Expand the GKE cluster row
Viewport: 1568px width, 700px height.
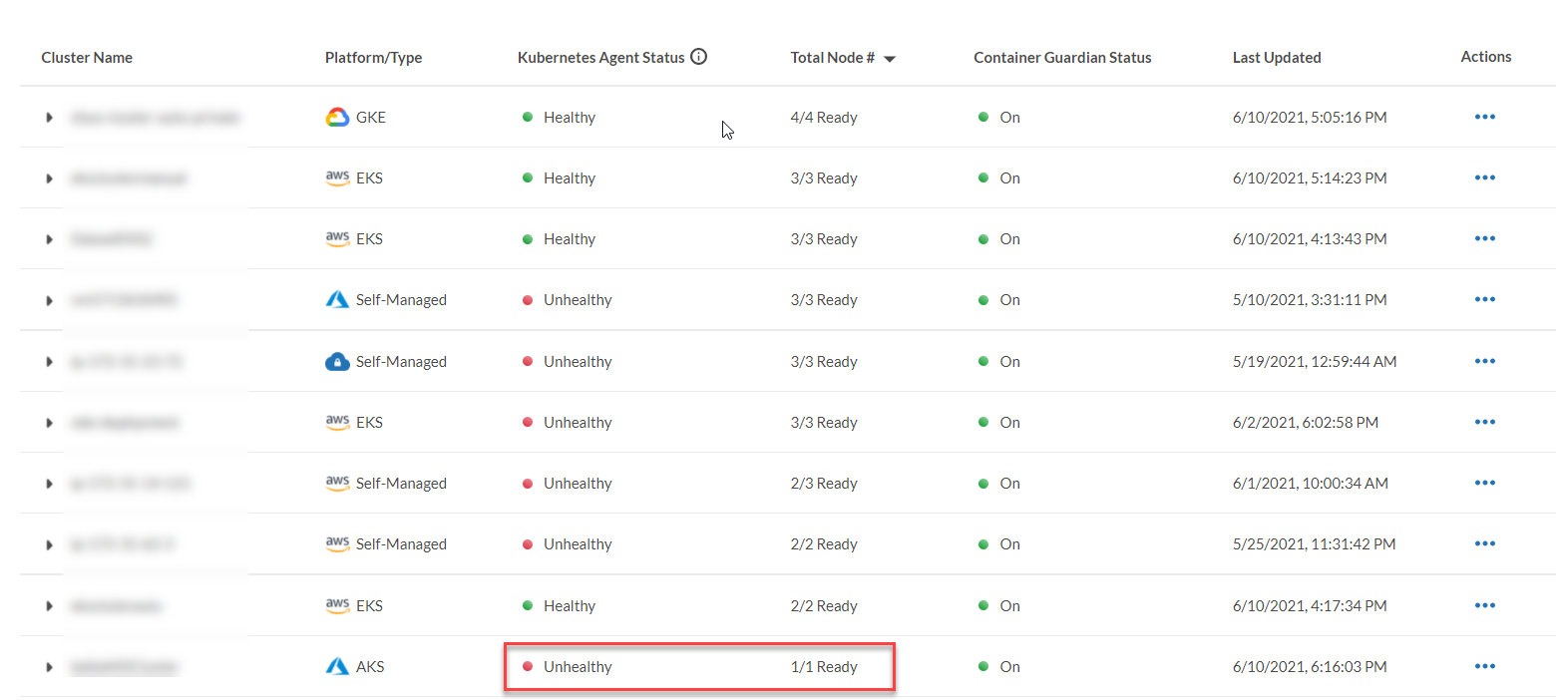[x=49, y=118]
